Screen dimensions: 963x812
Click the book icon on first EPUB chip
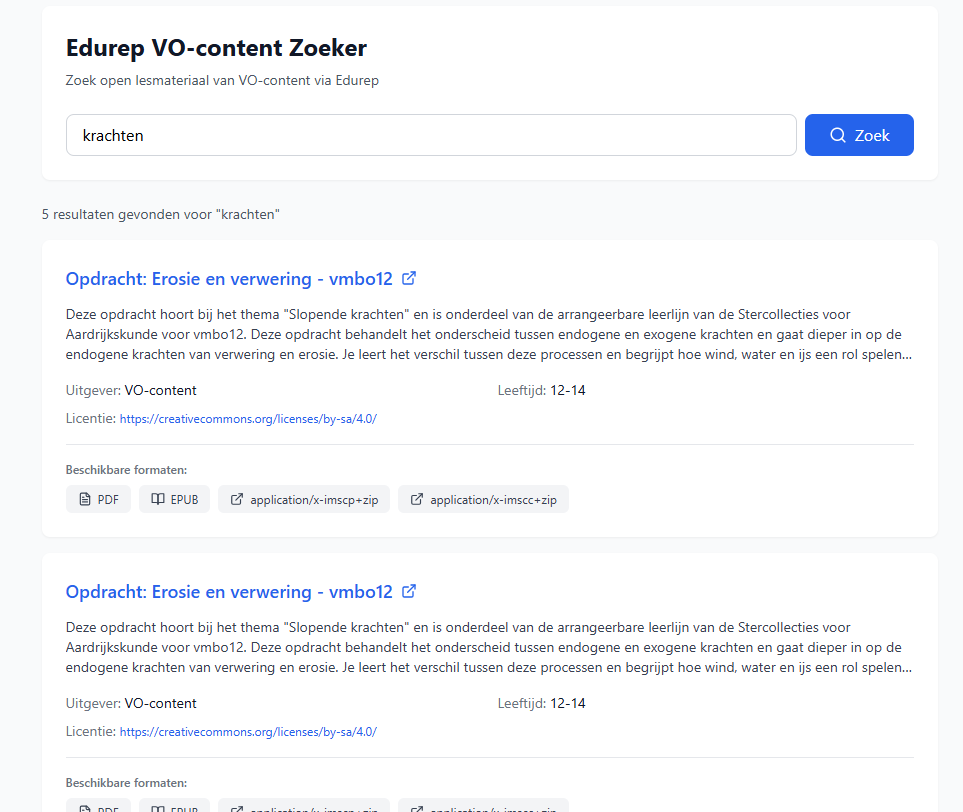pos(158,499)
